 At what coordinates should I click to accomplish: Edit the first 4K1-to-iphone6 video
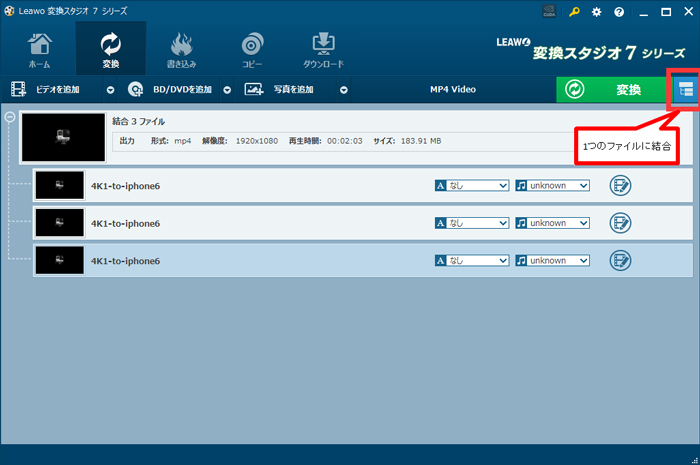click(x=621, y=185)
